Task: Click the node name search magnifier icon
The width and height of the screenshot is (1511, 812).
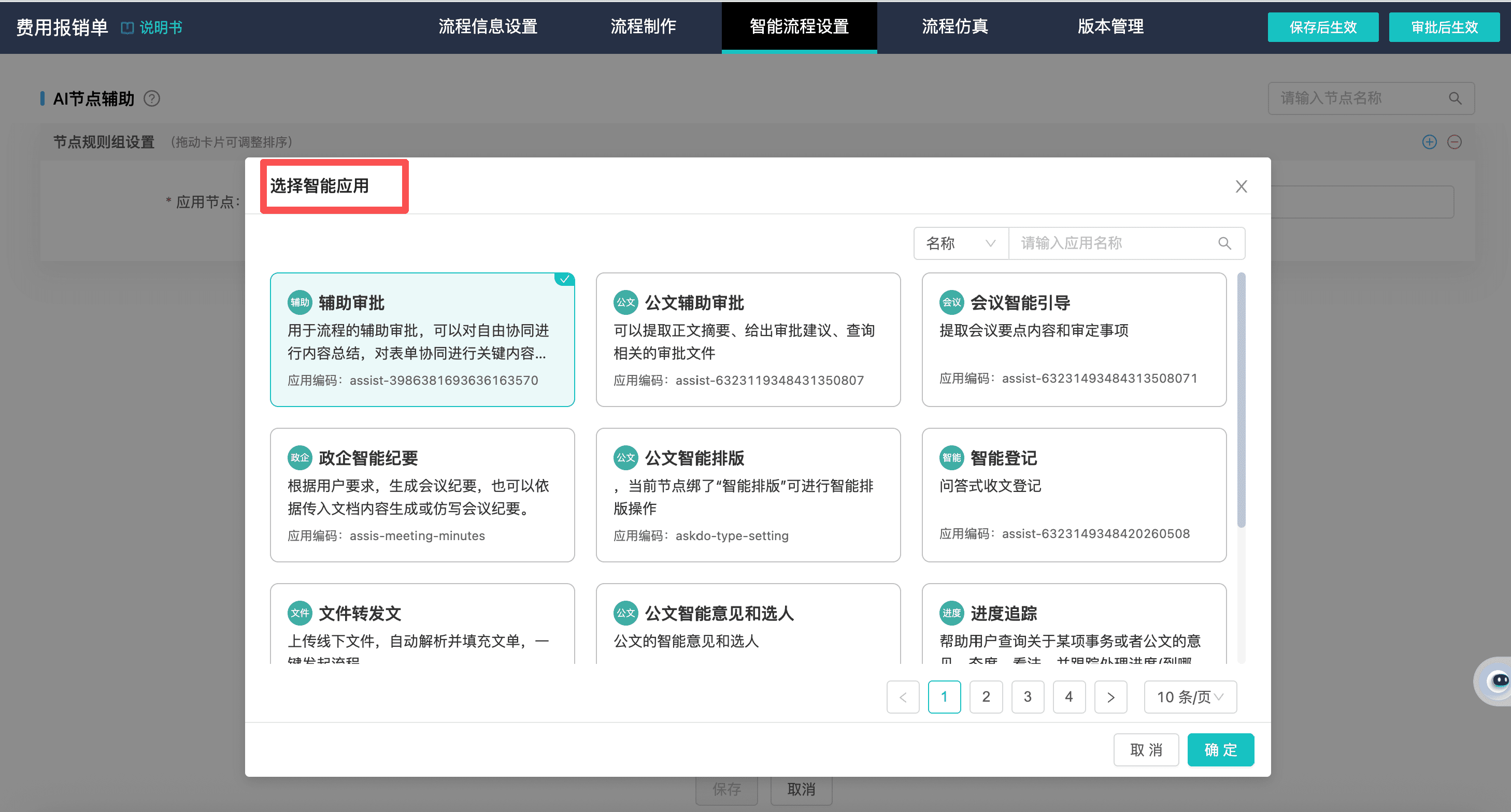Action: pos(1455,98)
